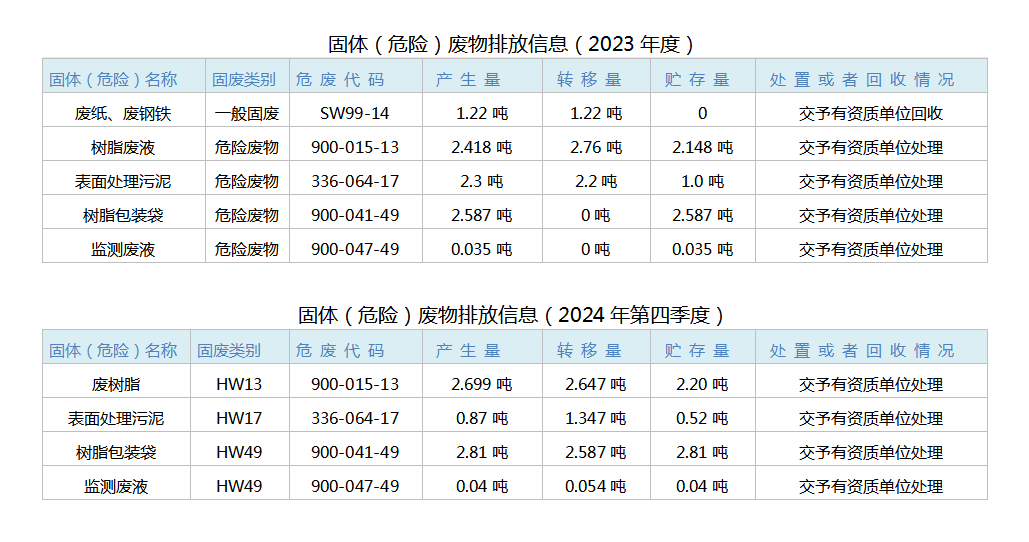Select the SW99-14 code cell

click(x=355, y=114)
